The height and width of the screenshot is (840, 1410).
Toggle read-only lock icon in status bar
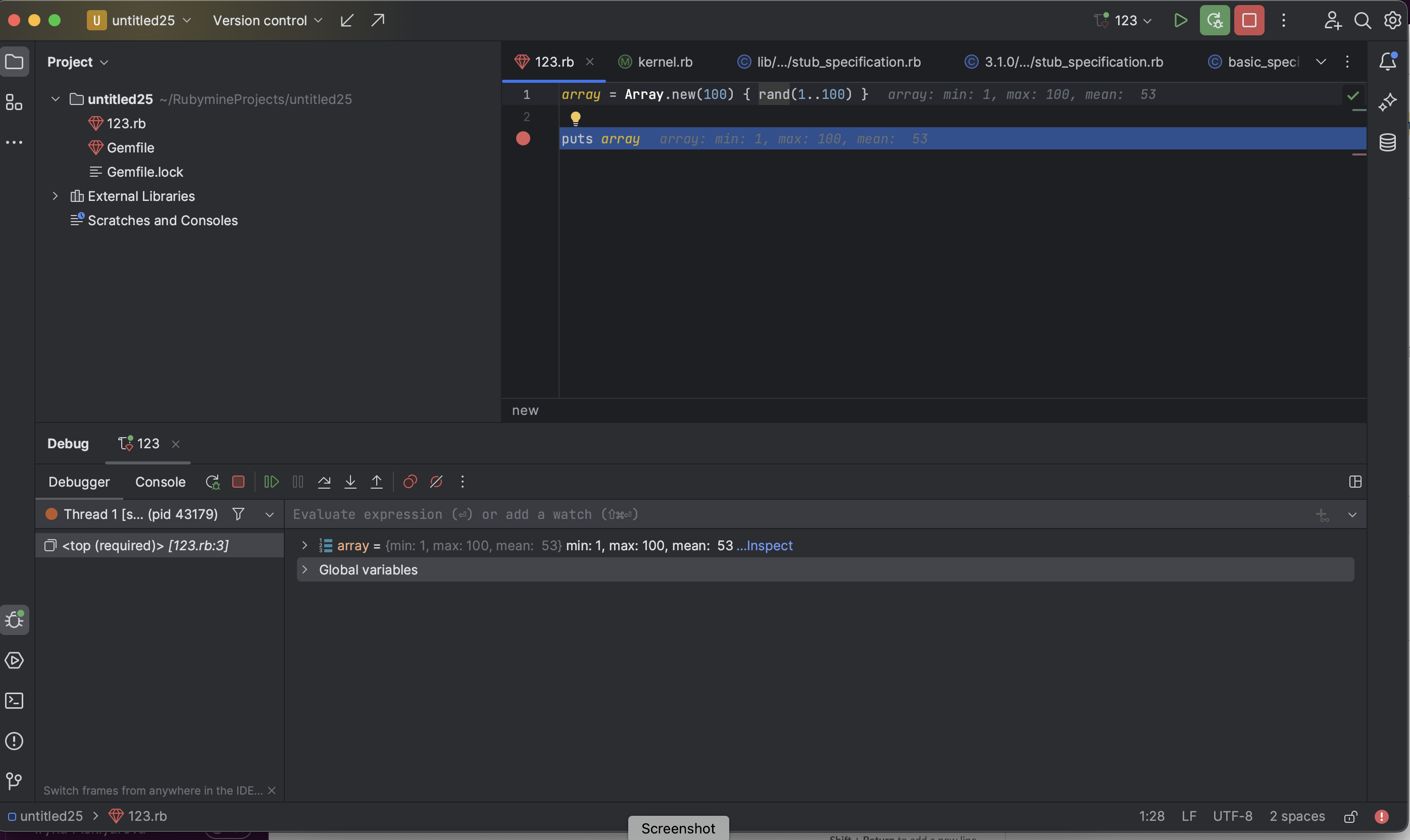(x=1350, y=816)
